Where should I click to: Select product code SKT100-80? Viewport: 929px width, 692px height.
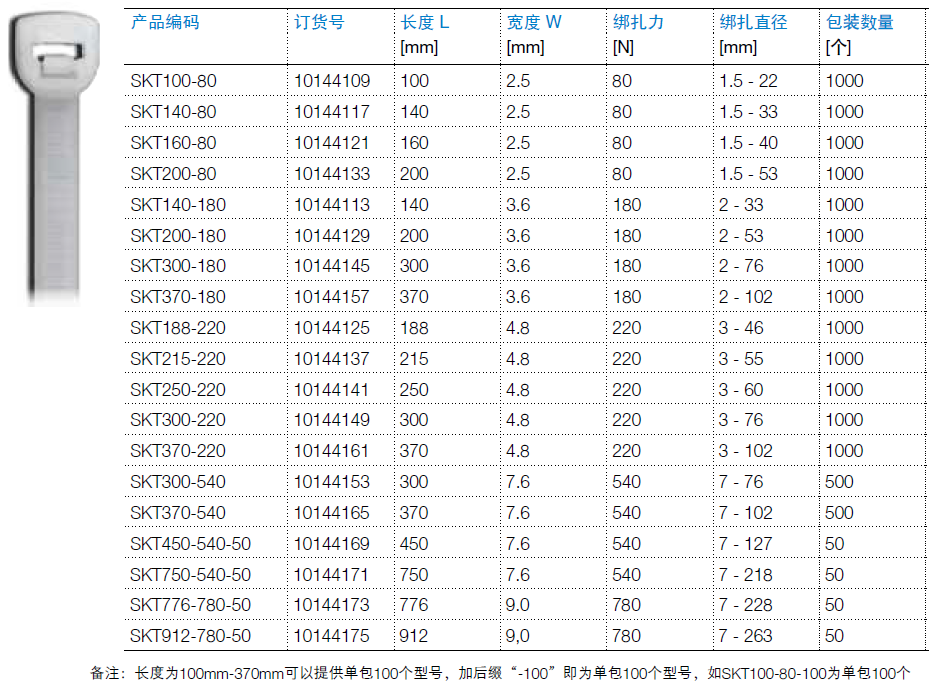click(173, 81)
